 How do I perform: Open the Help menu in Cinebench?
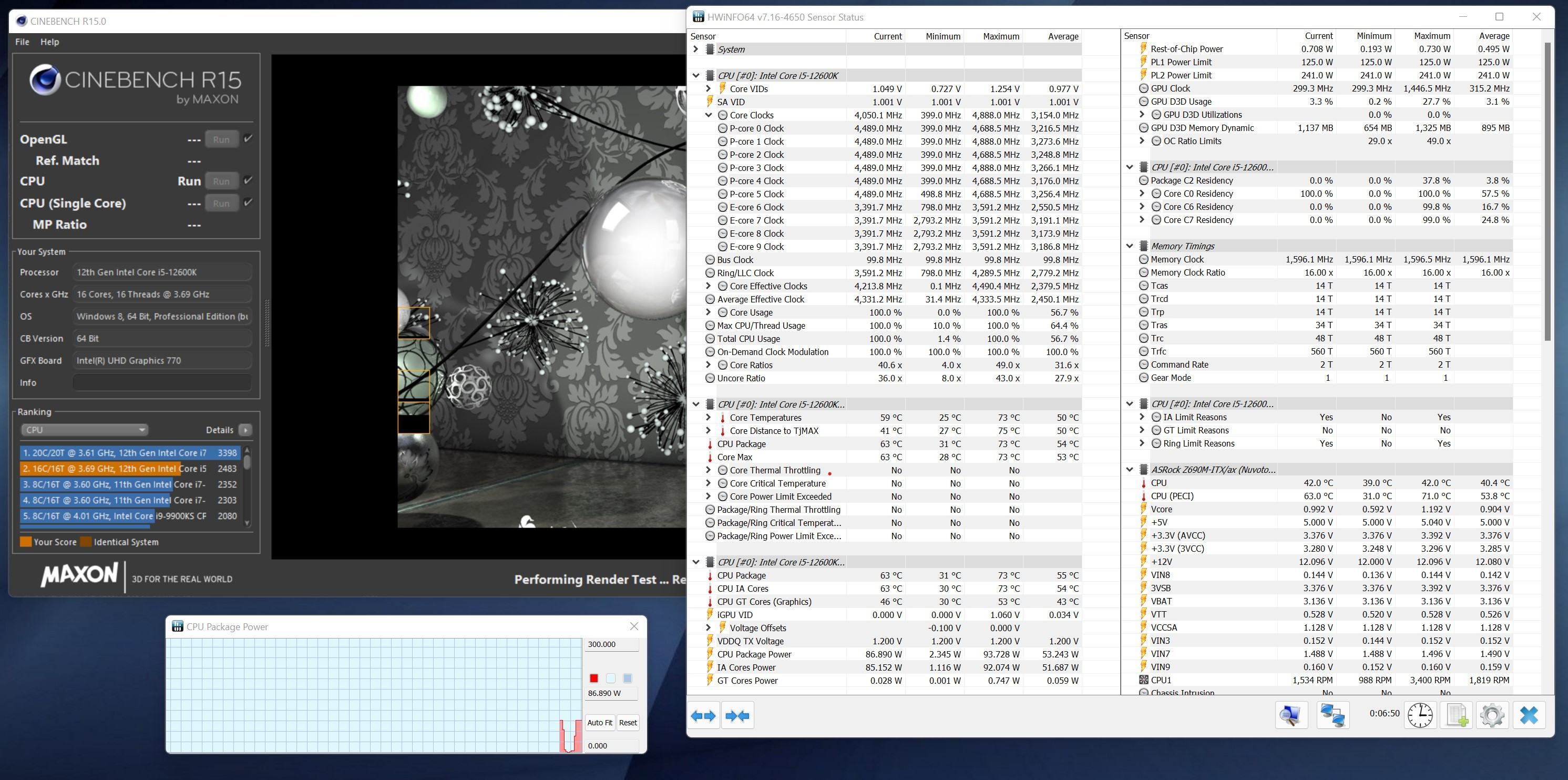coord(49,42)
